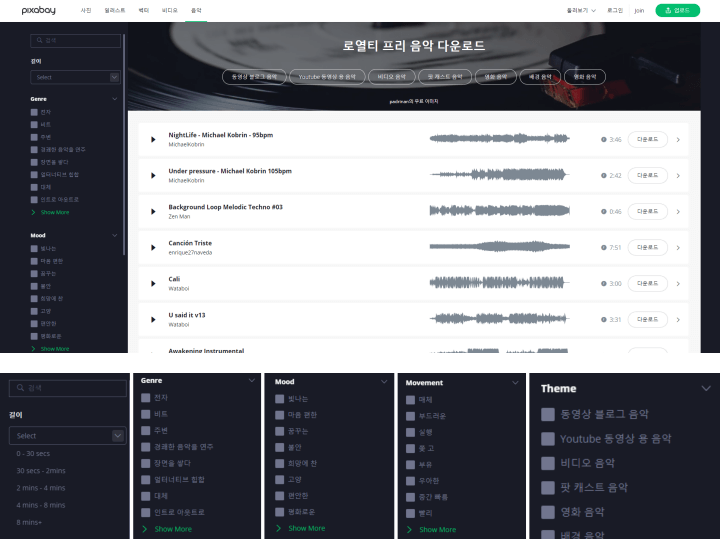Play NightLife - Michael Kobrin - 95bpm track

click(153, 140)
